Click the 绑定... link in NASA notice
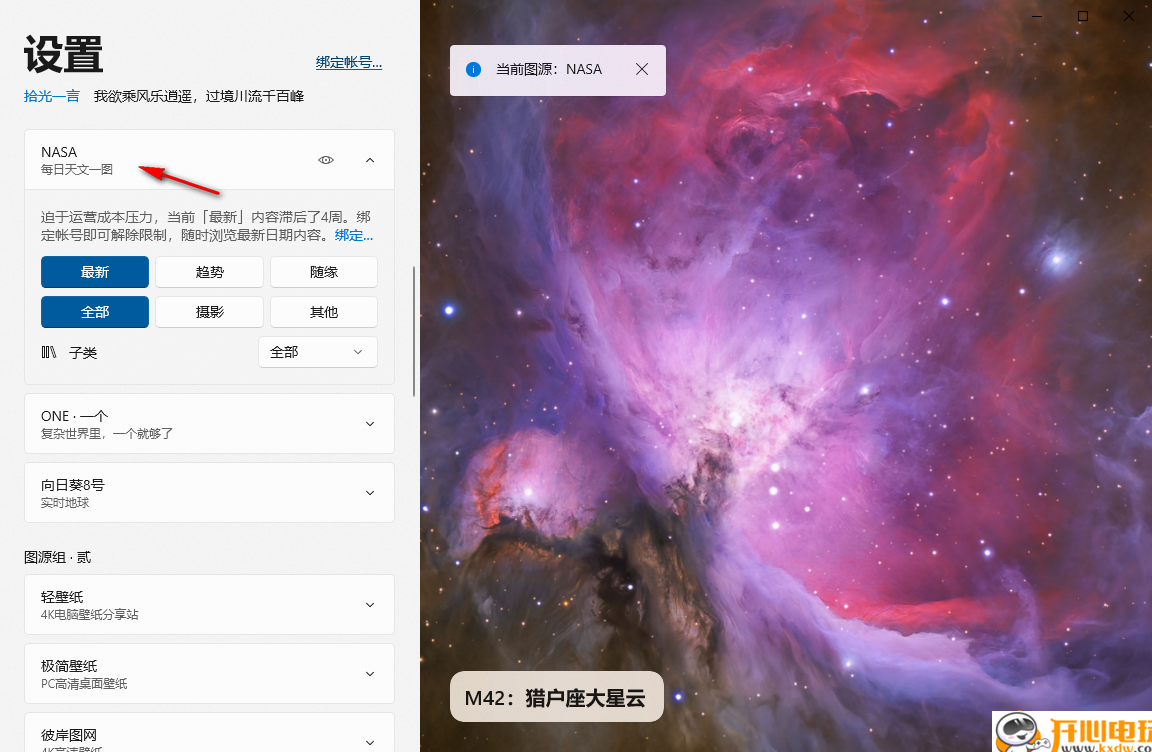Viewport: 1152px width, 752px height. click(x=354, y=235)
